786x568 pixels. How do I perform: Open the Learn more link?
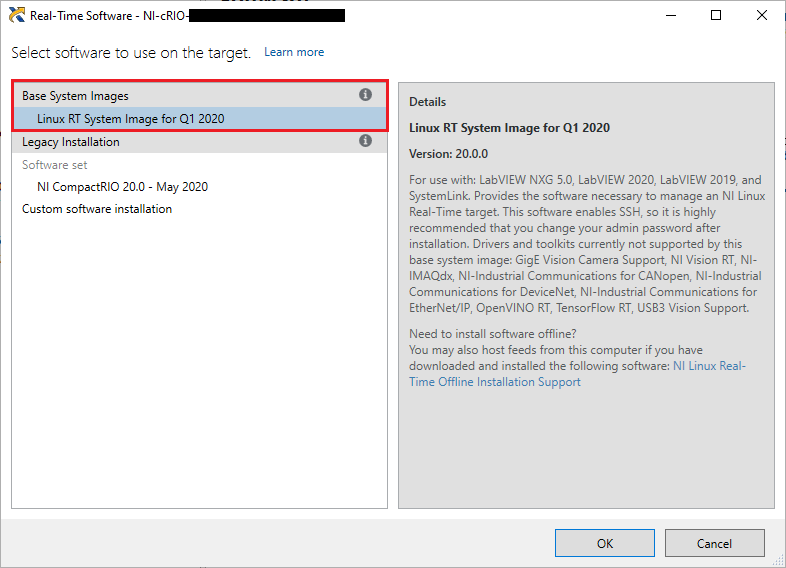294,52
